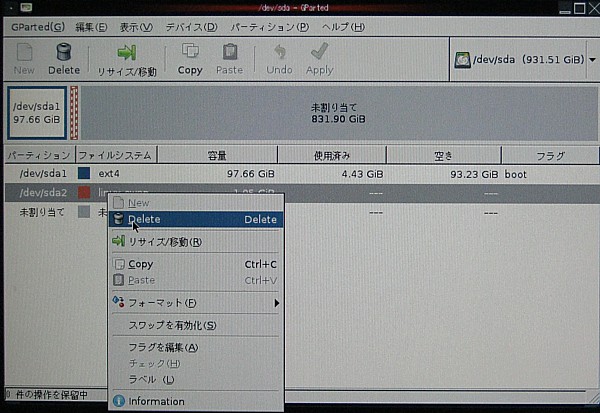The width and height of the screenshot is (600, 413).
Task: Open the ヘルプ(H) menu
Action: point(343,27)
